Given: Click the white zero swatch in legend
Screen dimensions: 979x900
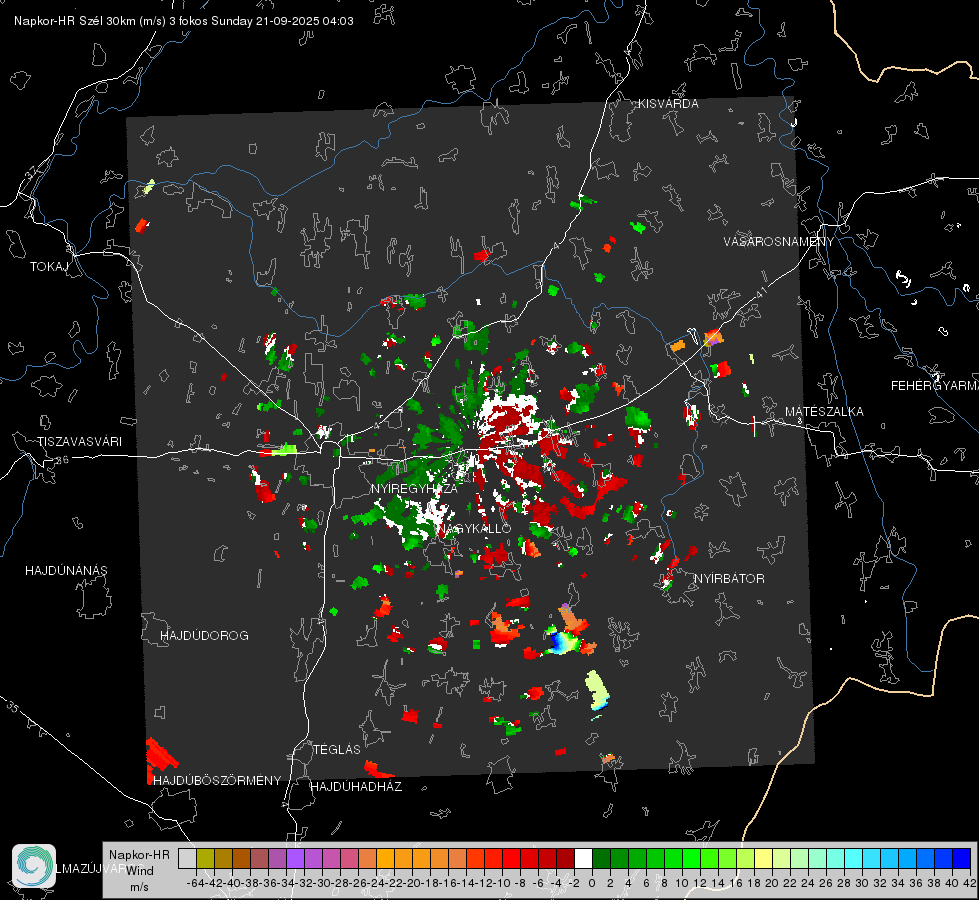Looking at the screenshot, I should (x=583, y=858).
